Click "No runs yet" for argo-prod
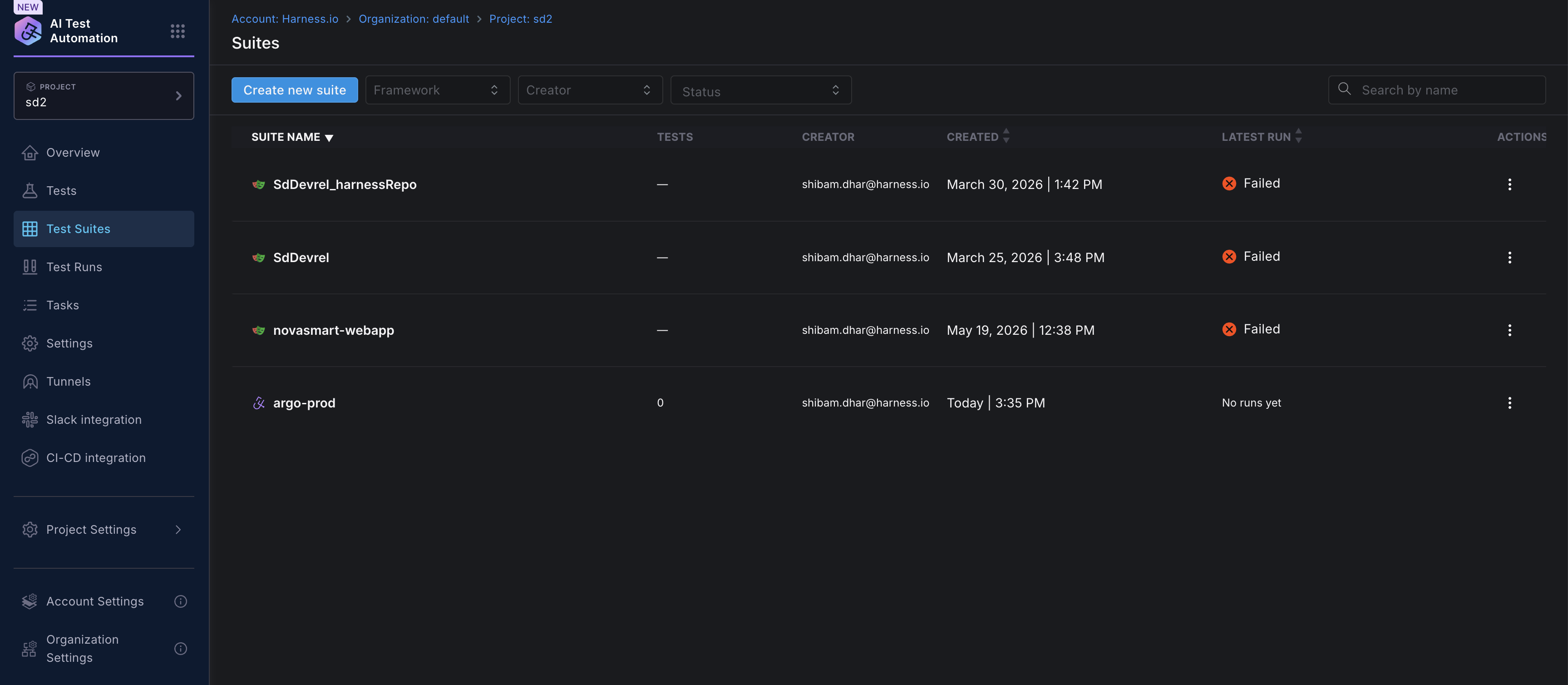The height and width of the screenshot is (685, 1568). click(1252, 403)
